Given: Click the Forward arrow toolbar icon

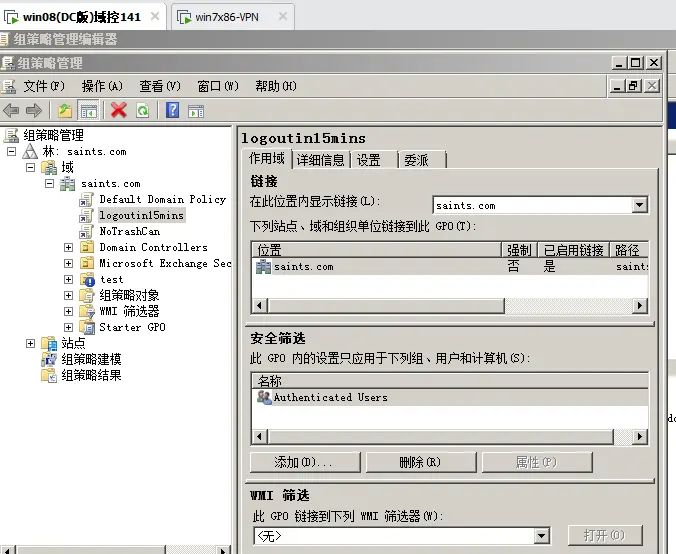Looking at the screenshot, I should (34, 111).
